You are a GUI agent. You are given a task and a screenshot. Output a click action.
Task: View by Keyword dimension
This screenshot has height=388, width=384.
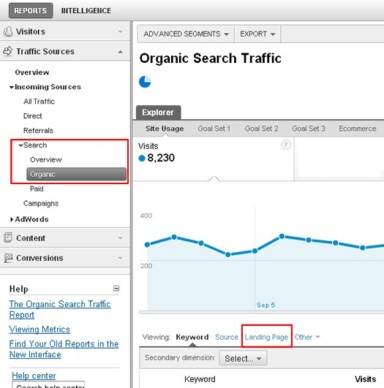click(192, 337)
